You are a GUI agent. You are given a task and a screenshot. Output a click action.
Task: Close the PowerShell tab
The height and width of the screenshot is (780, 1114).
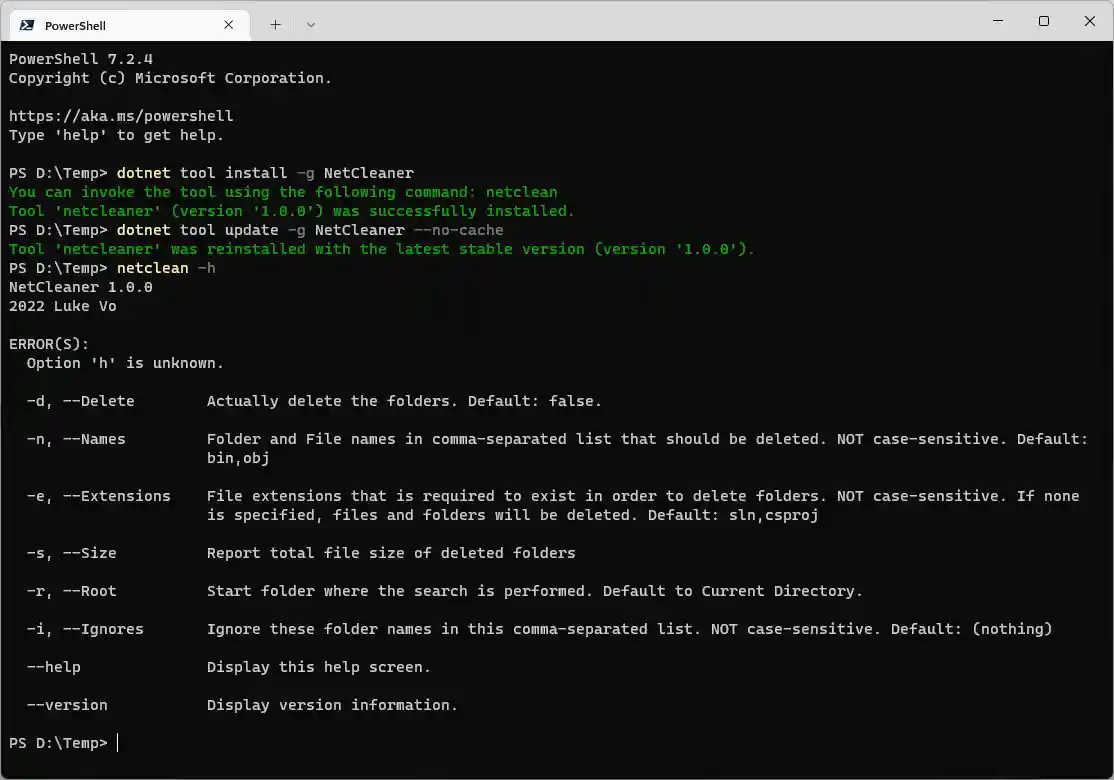(x=229, y=25)
